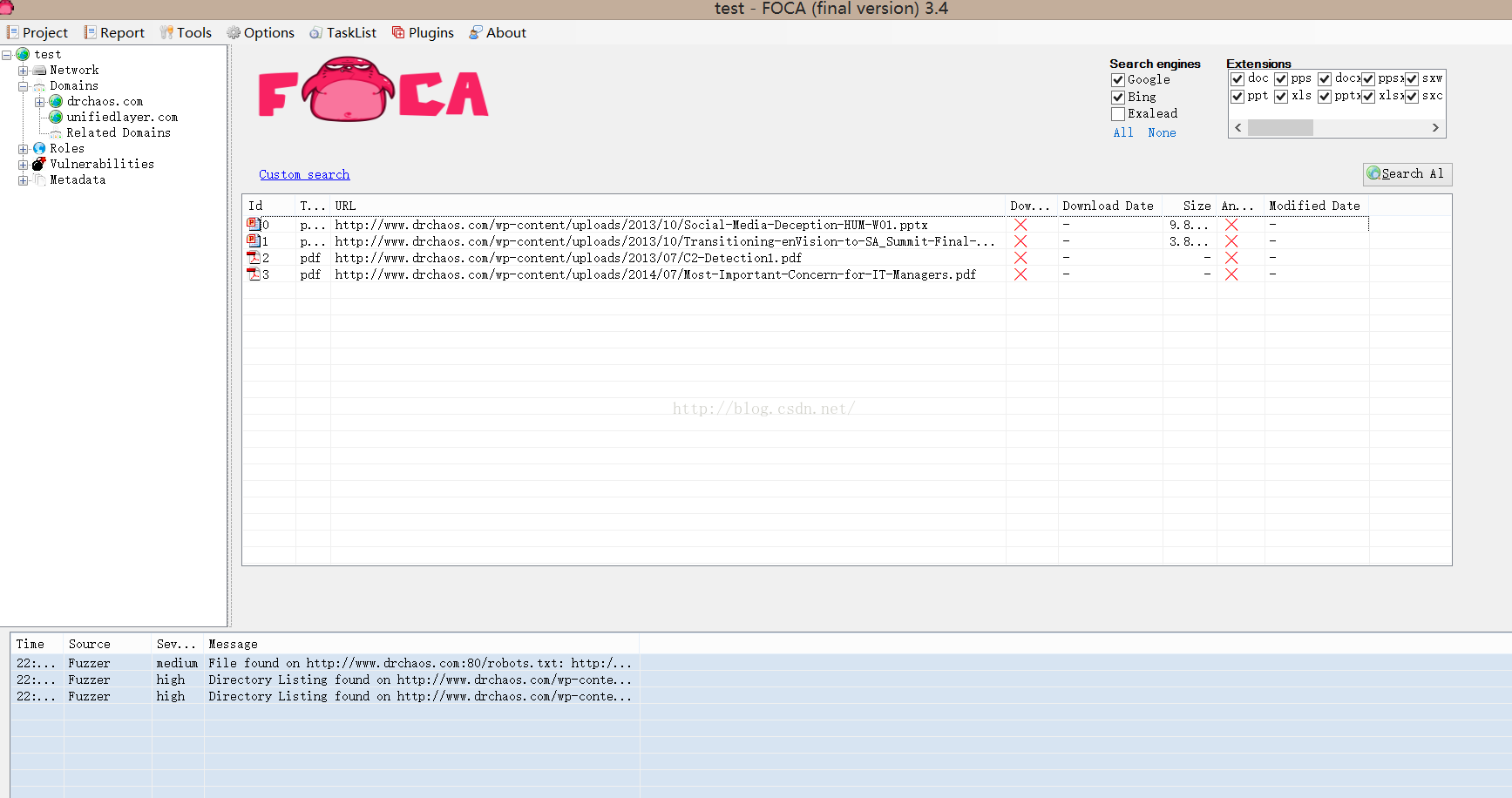This screenshot has height=798, width=1512.
Task: Collapse the Domains tree node
Action: tap(24, 86)
